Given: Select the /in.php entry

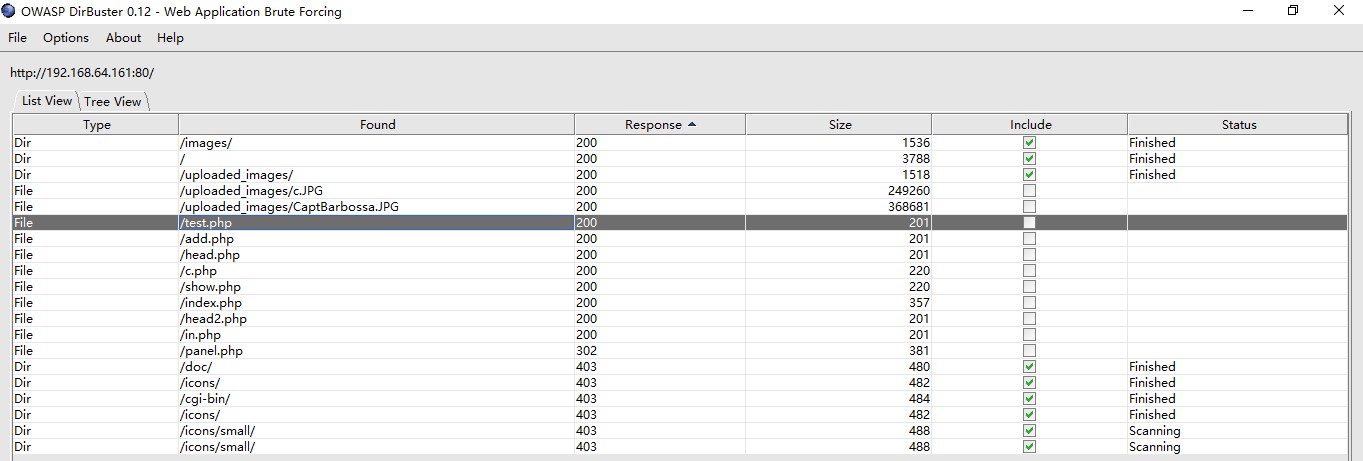Looking at the screenshot, I should [x=200, y=335].
